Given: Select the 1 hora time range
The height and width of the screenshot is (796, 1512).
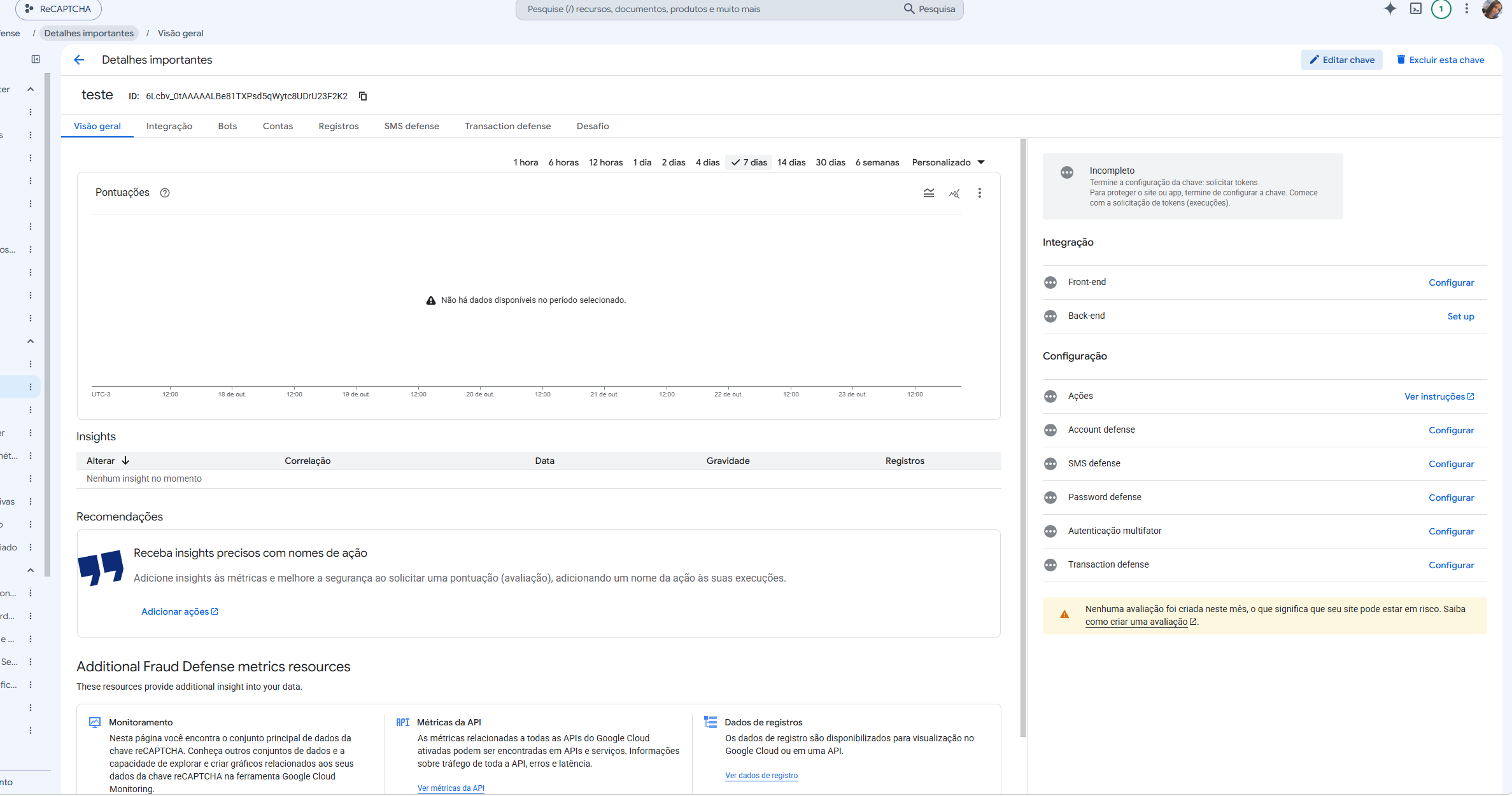Looking at the screenshot, I should [526, 162].
